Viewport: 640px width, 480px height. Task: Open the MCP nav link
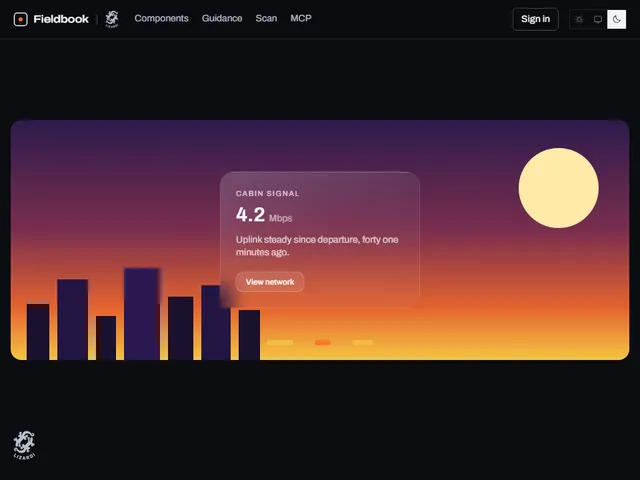click(301, 18)
